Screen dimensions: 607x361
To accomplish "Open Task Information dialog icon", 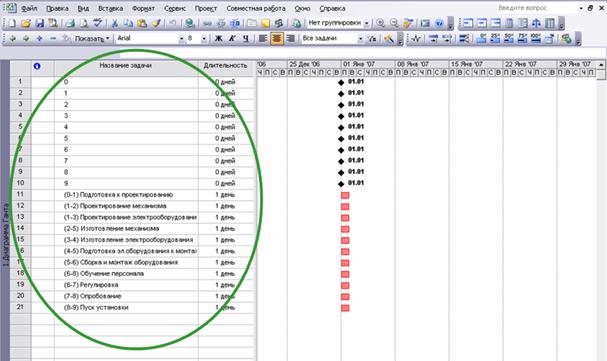I will tap(252, 23).
